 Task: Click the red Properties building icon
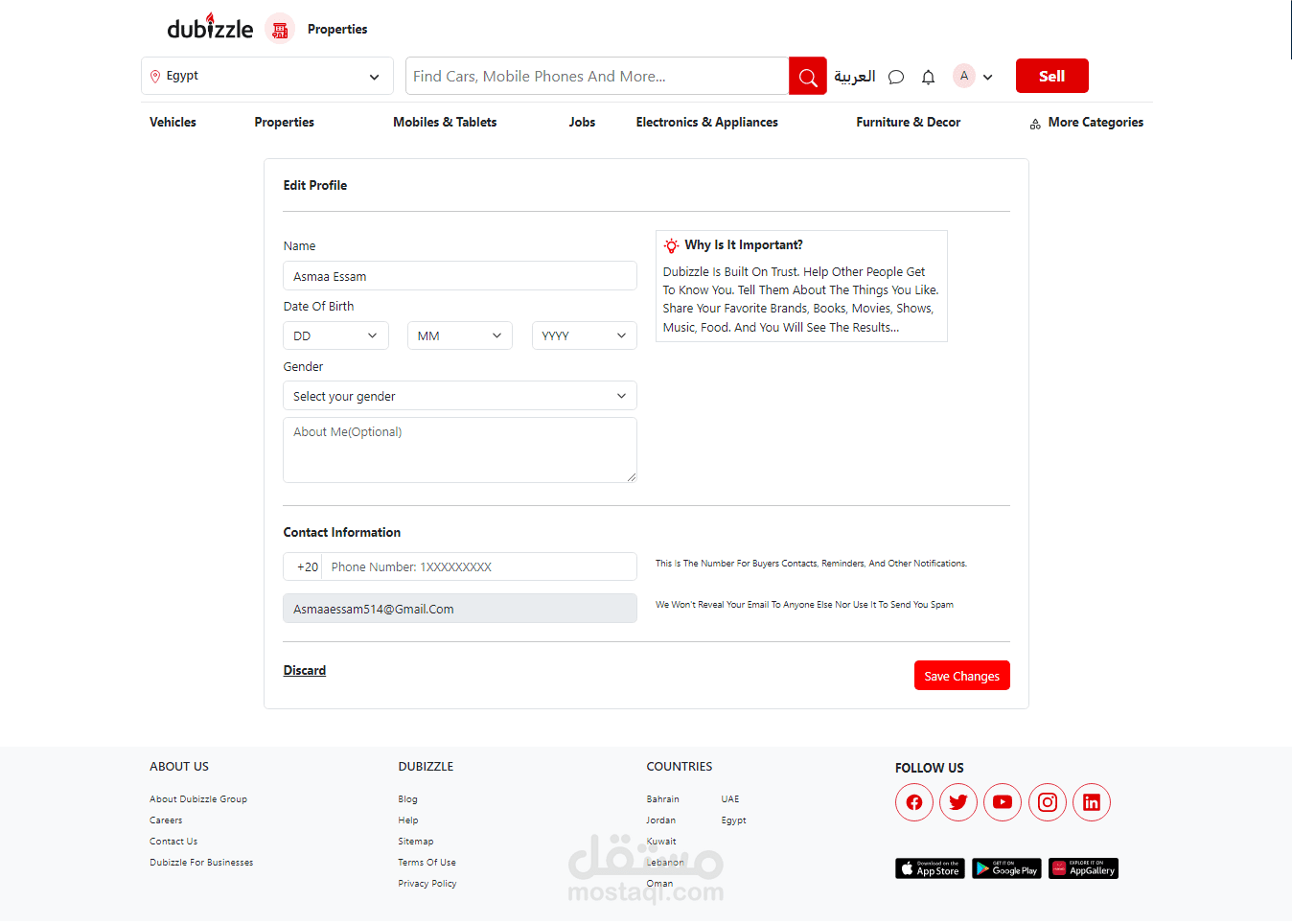click(280, 30)
